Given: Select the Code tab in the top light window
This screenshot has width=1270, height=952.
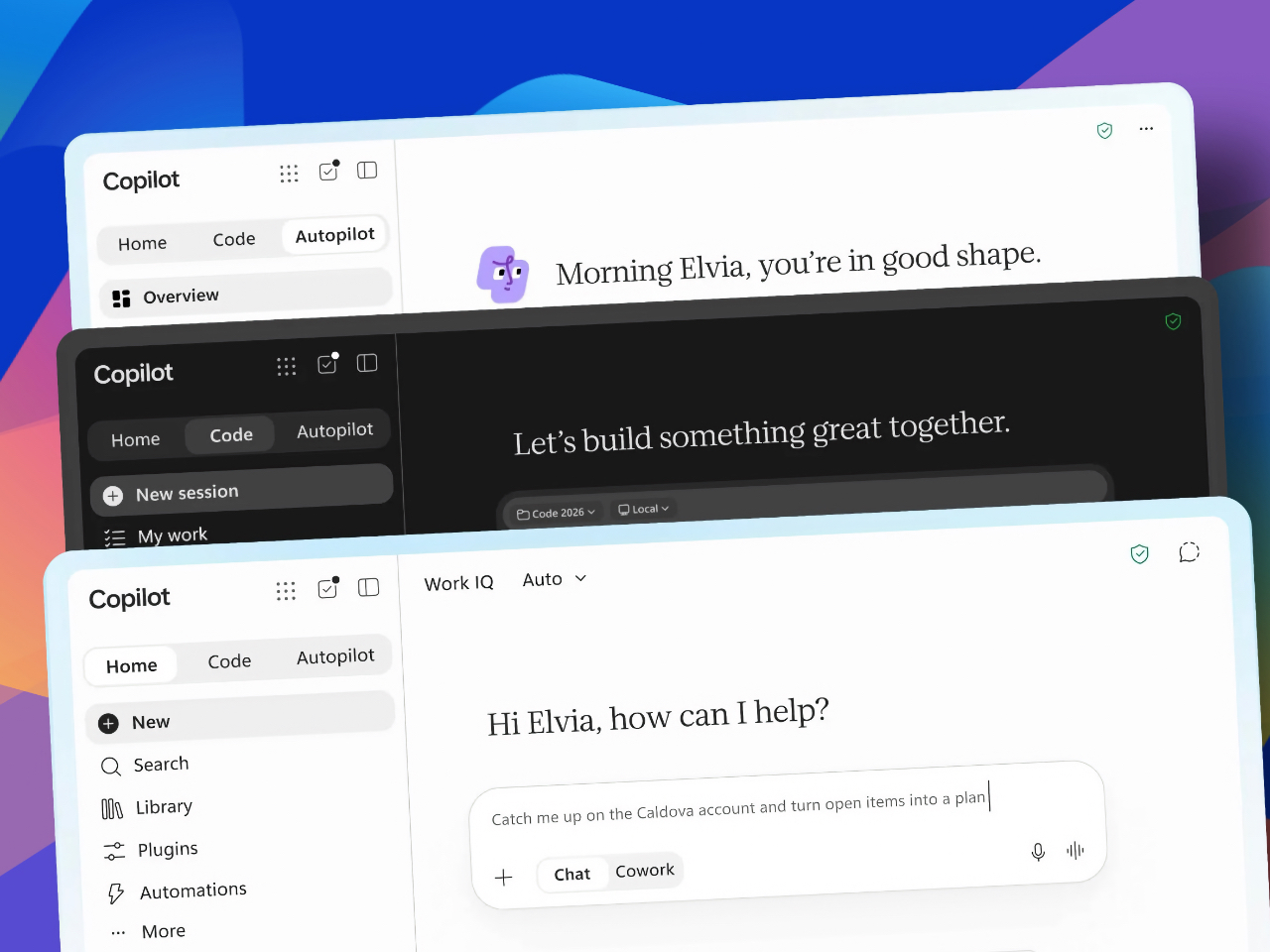Looking at the screenshot, I should point(234,239).
